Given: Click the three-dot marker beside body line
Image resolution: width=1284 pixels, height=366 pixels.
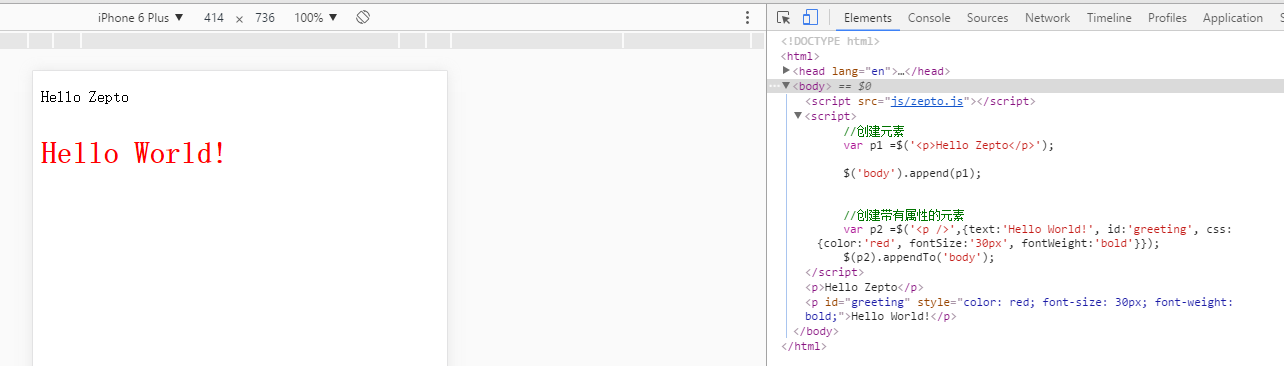Looking at the screenshot, I should (774, 86).
